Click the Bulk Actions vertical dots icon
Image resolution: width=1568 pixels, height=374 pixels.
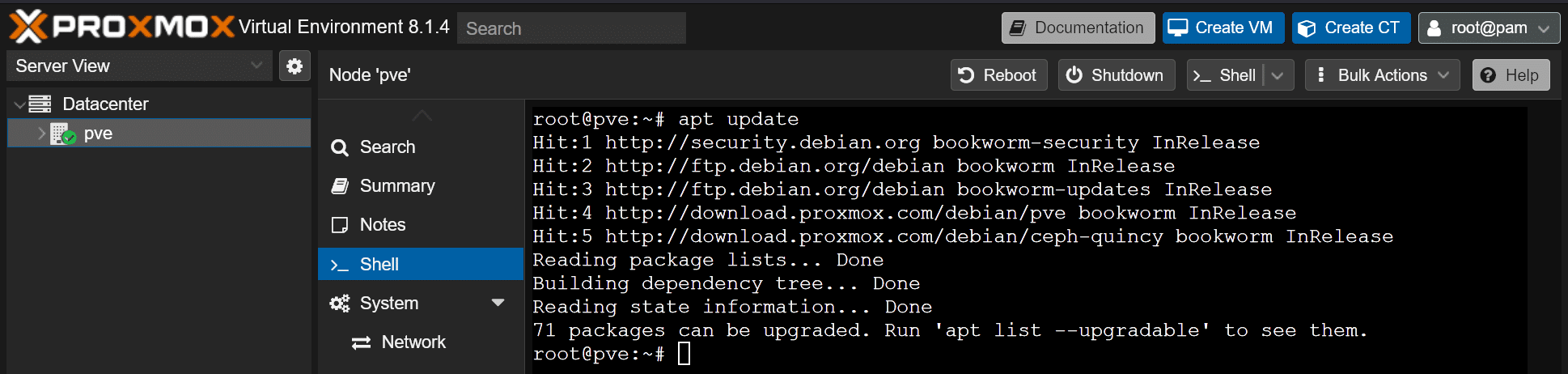[x=1320, y=75]
